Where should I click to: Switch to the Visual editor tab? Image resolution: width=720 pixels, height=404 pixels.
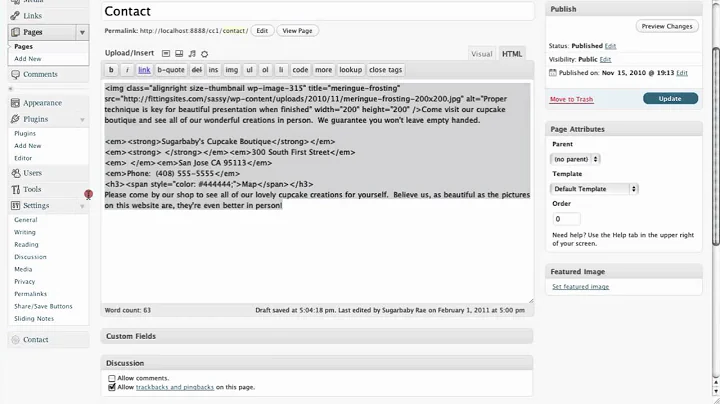pos(482,54)
